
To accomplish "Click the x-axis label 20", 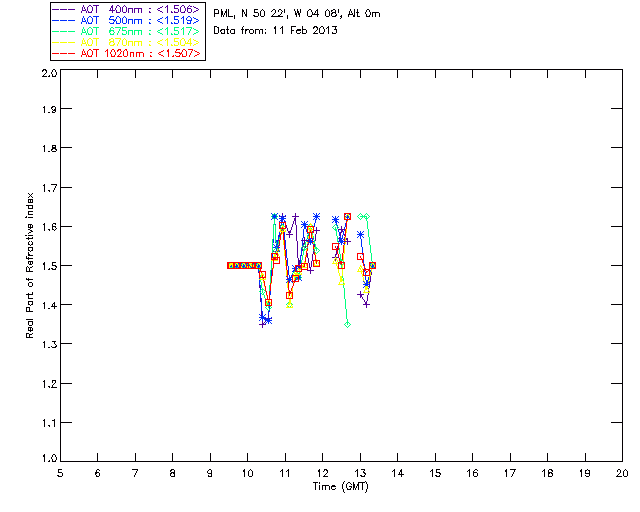I will pyautogui.click(x=622, y=473).
